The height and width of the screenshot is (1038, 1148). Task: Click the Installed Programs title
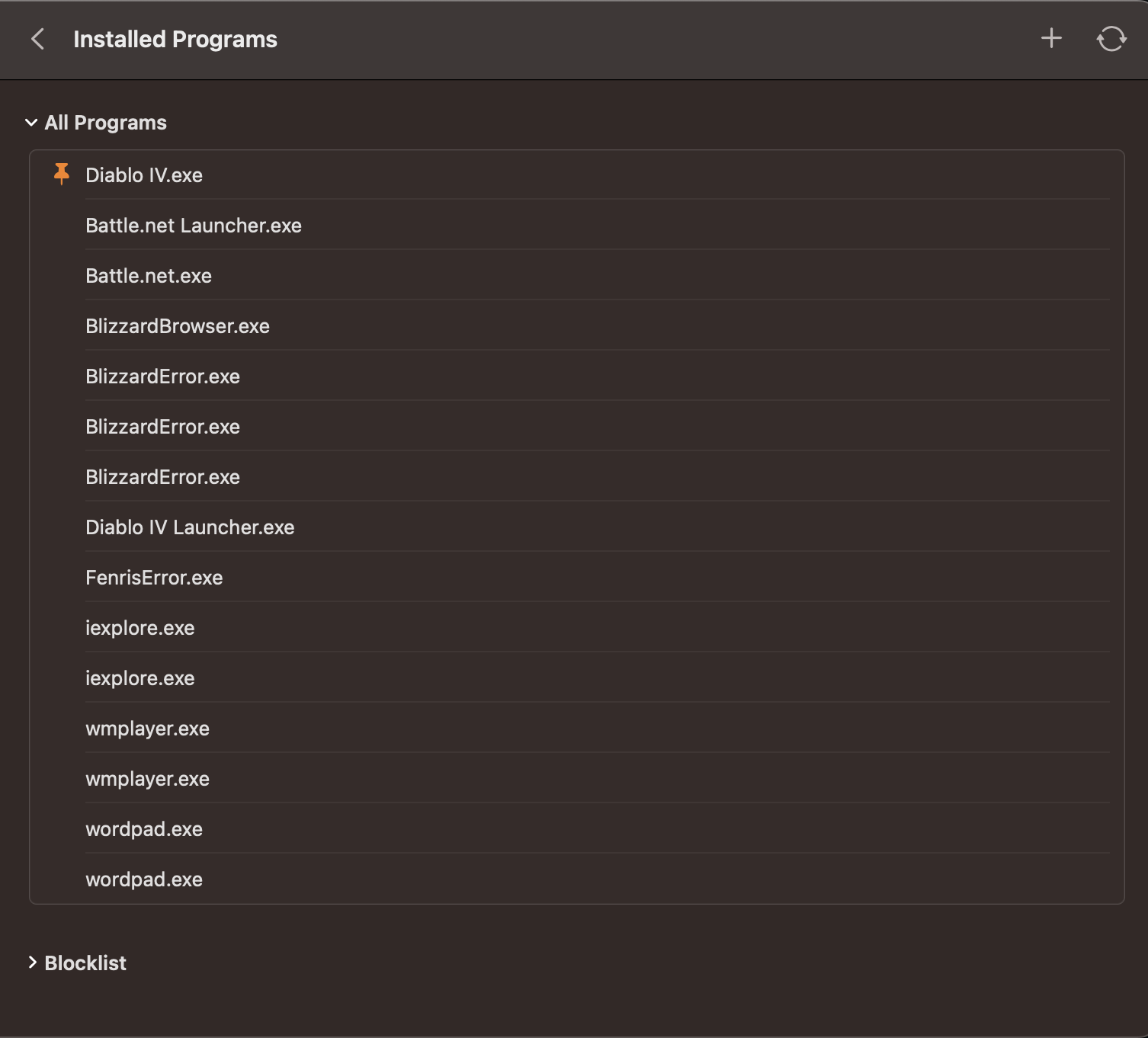pyautogui.click(x=175, y=38)
